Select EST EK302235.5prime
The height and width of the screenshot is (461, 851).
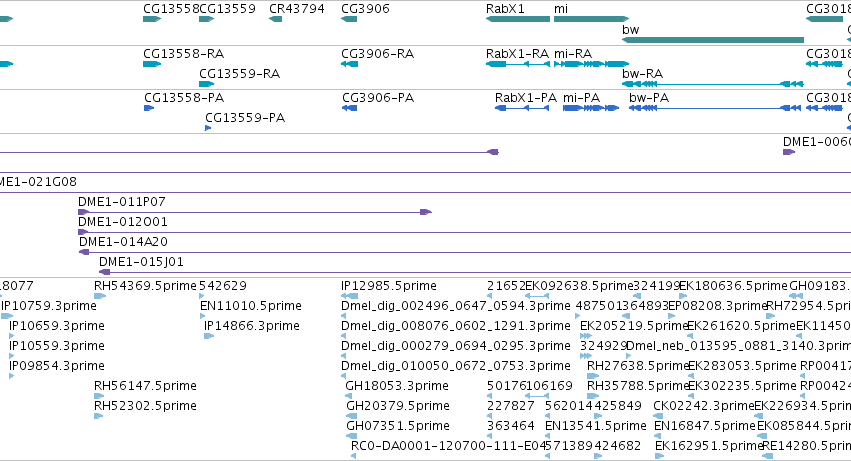click(691, 396)
